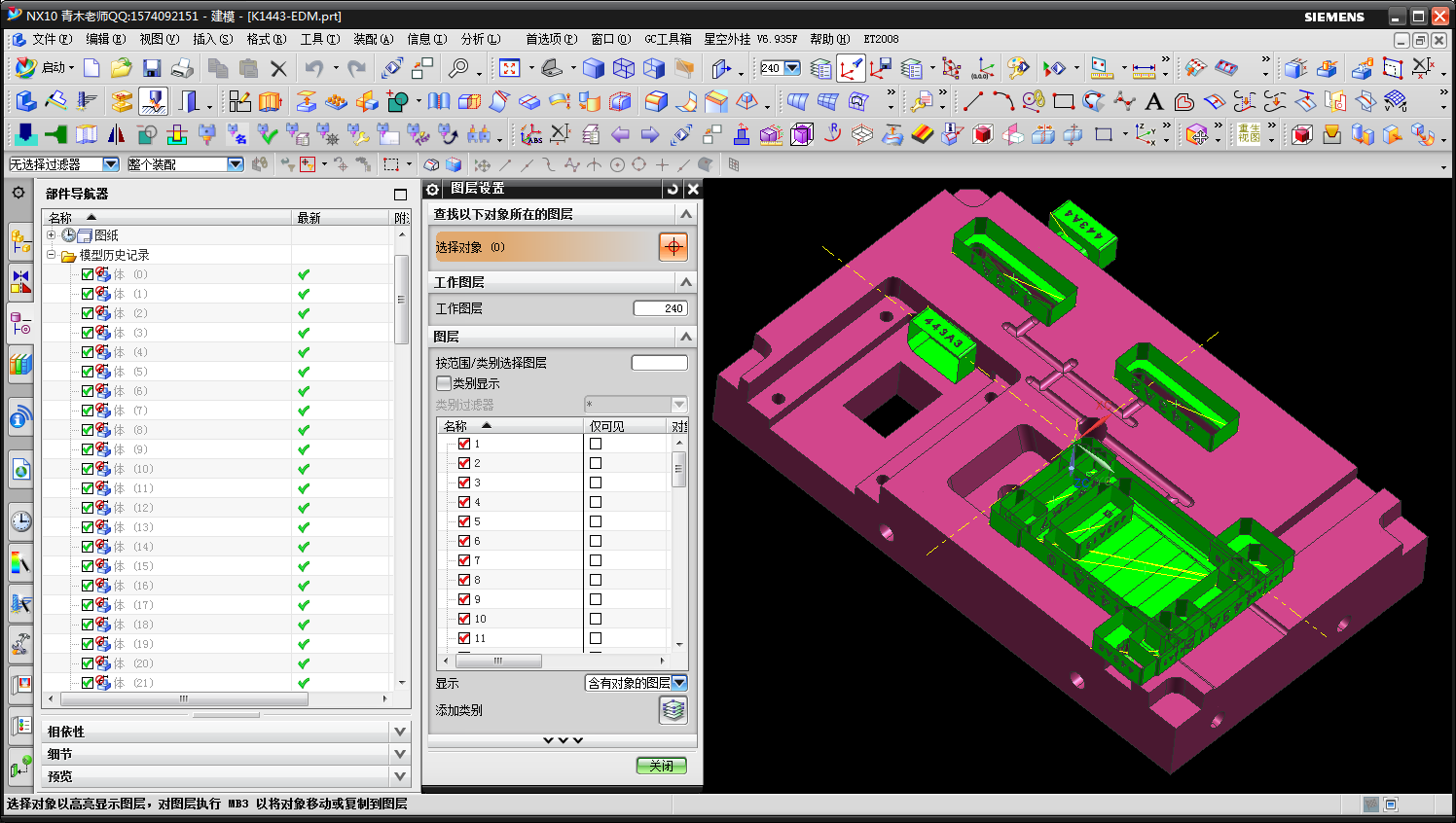The image size is (1456, 823).
Task: Open the 整个装配 scope dropdown
Action: click(236, 164)
